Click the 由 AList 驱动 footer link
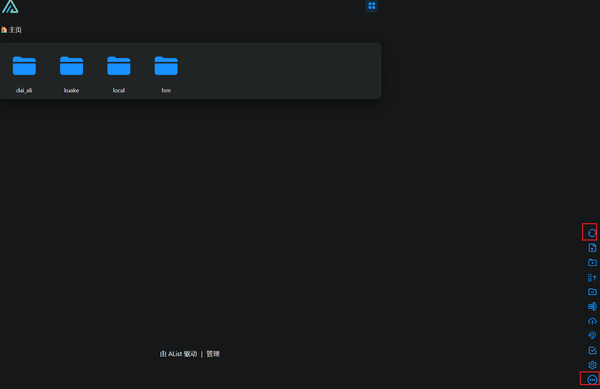 (178, 354)
